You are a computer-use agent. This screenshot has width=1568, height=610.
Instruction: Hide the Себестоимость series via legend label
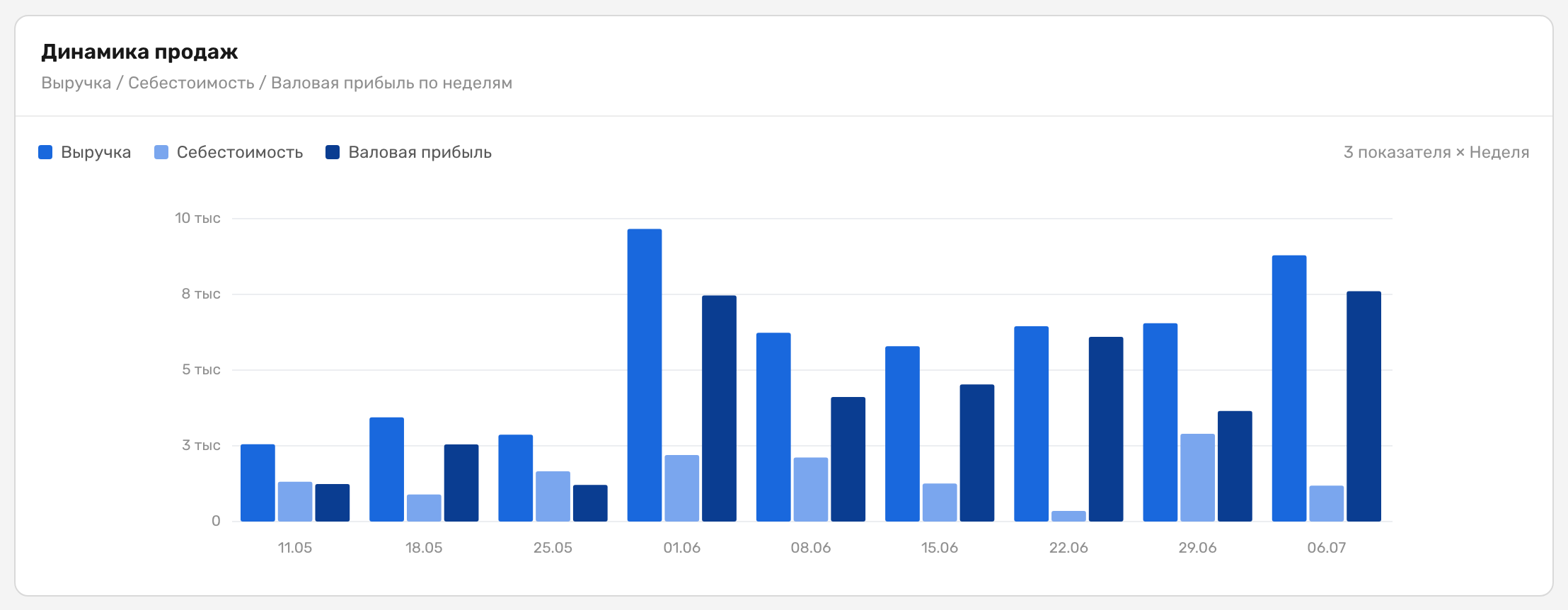click(x=240, y=152)
